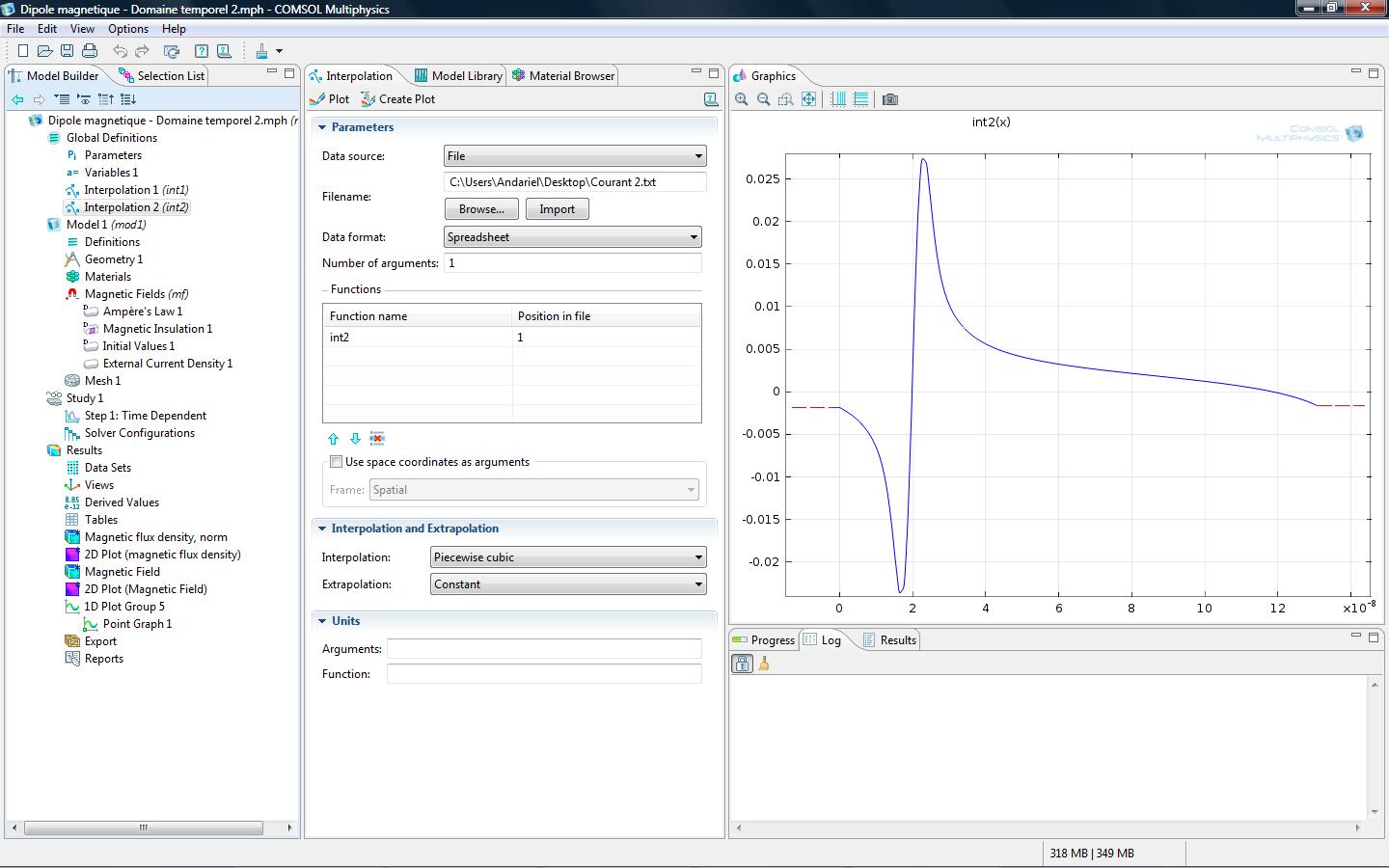Click the Browse... button
The image size is (1389, 868).
[481, 209]
